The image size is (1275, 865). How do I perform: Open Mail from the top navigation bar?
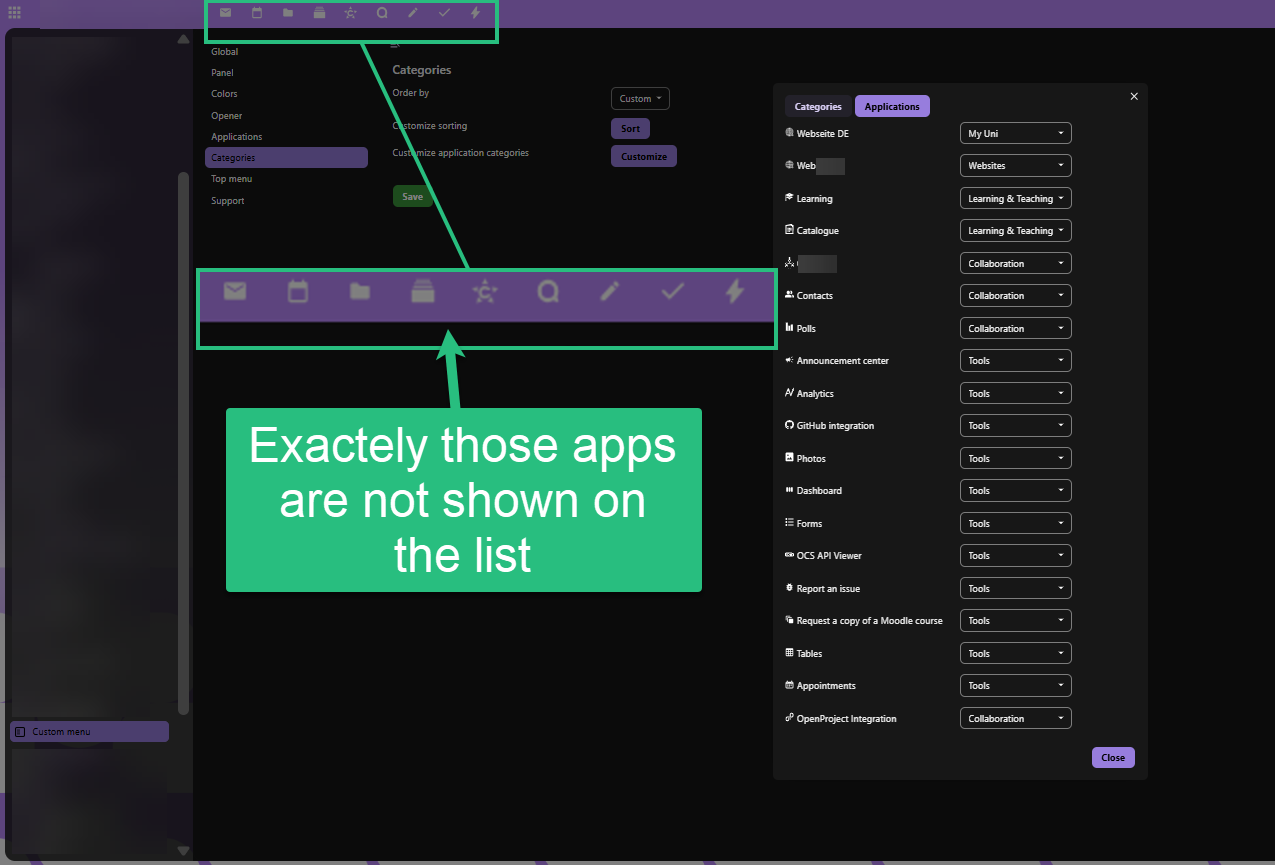[225, 13]
